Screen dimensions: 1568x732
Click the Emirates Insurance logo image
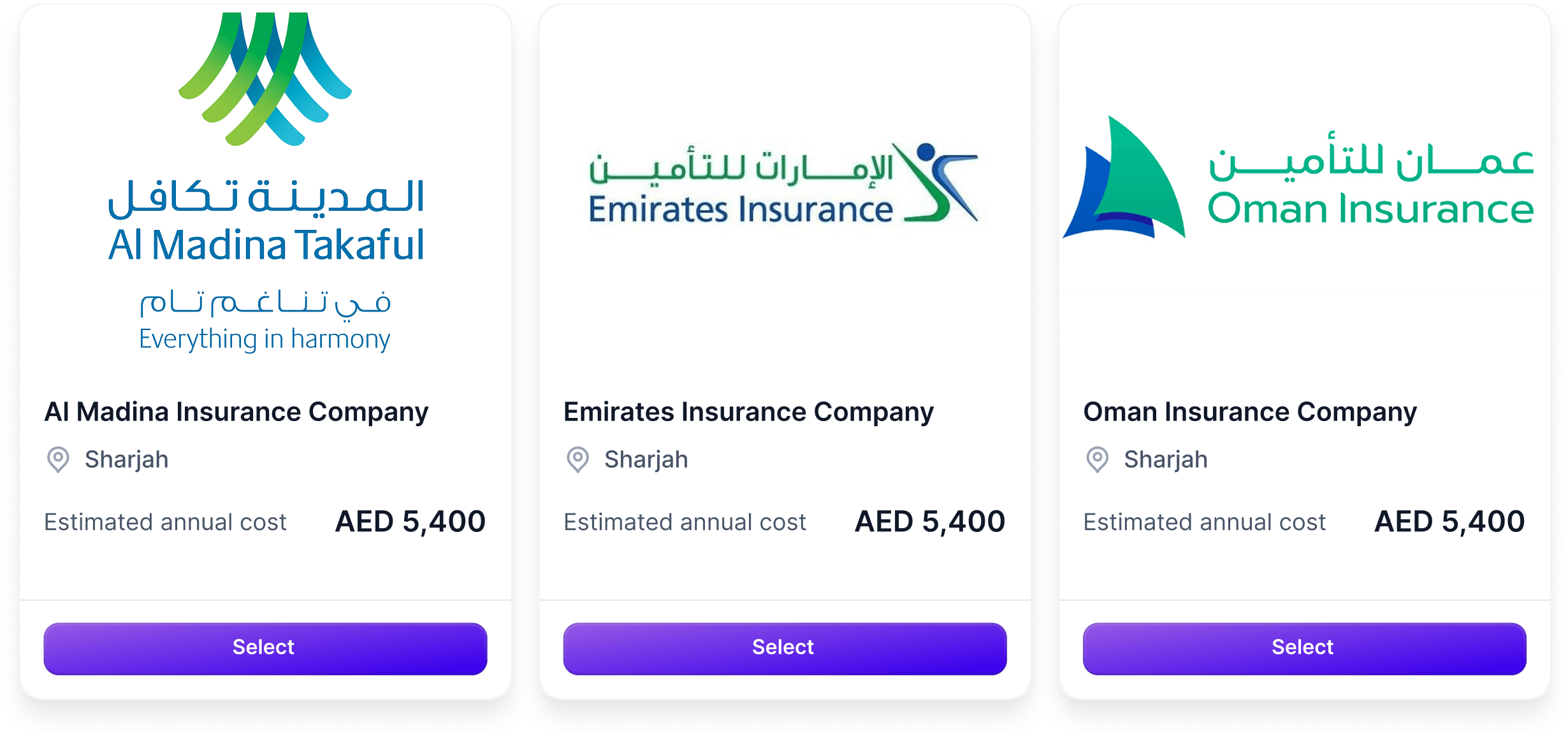tap(783, 184)
